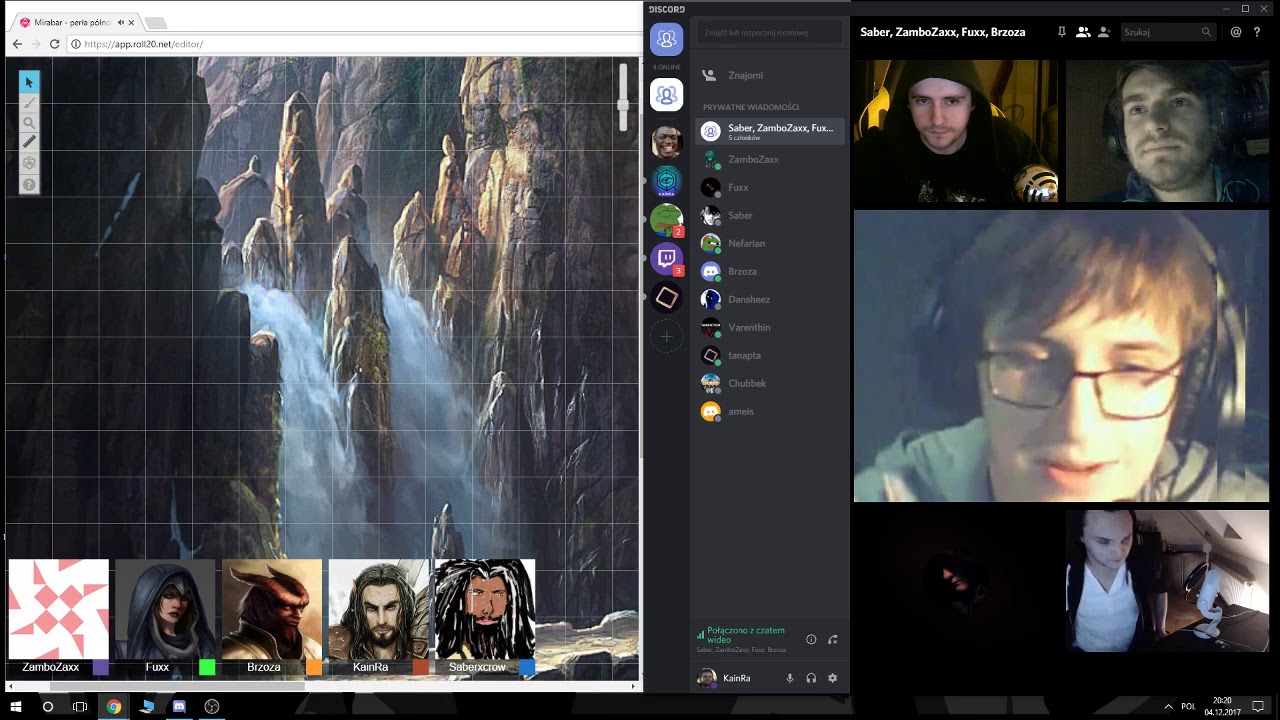Screen dimensions: 1280x720
Task: Toggle Discord microphone mute
Action: [x=790, y=678]
